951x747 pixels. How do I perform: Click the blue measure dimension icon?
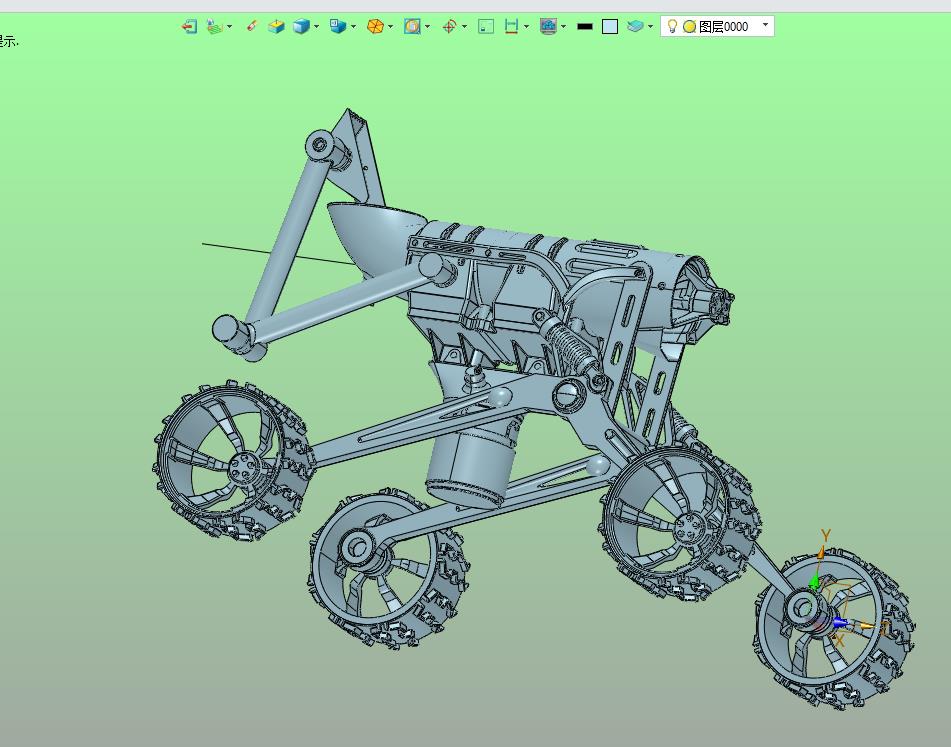[x=511, y=27]
